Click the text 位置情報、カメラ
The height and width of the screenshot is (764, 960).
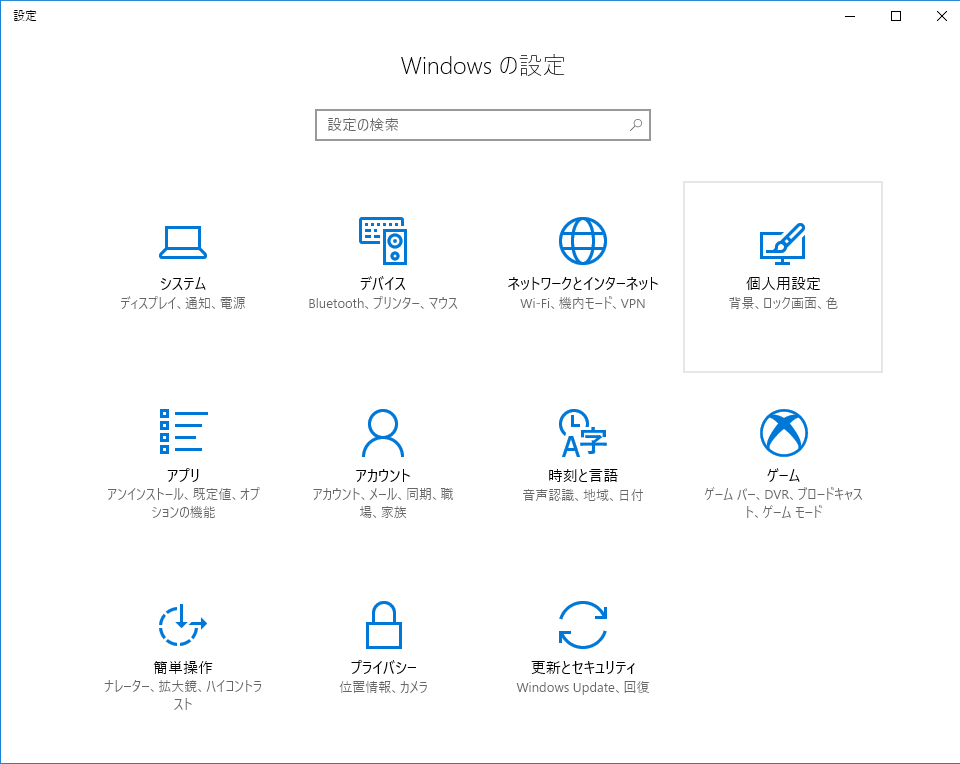383,687
